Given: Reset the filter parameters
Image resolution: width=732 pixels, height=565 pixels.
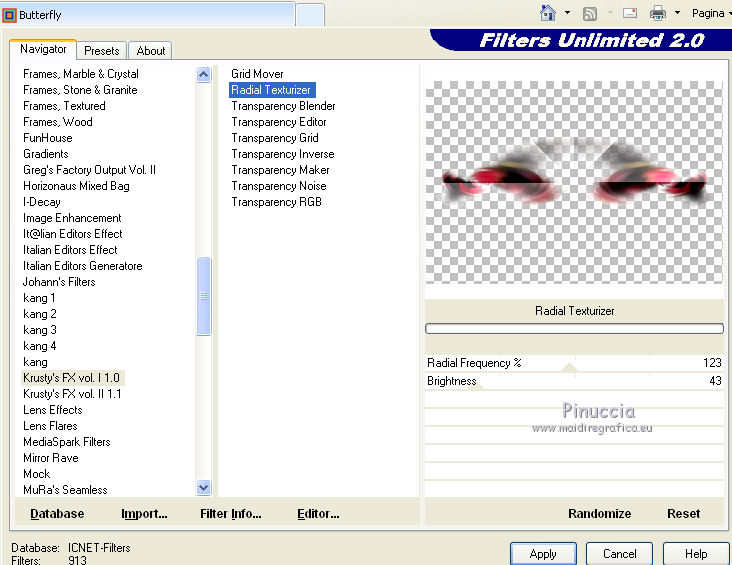Looking at the screenshot, I should 683,514.
